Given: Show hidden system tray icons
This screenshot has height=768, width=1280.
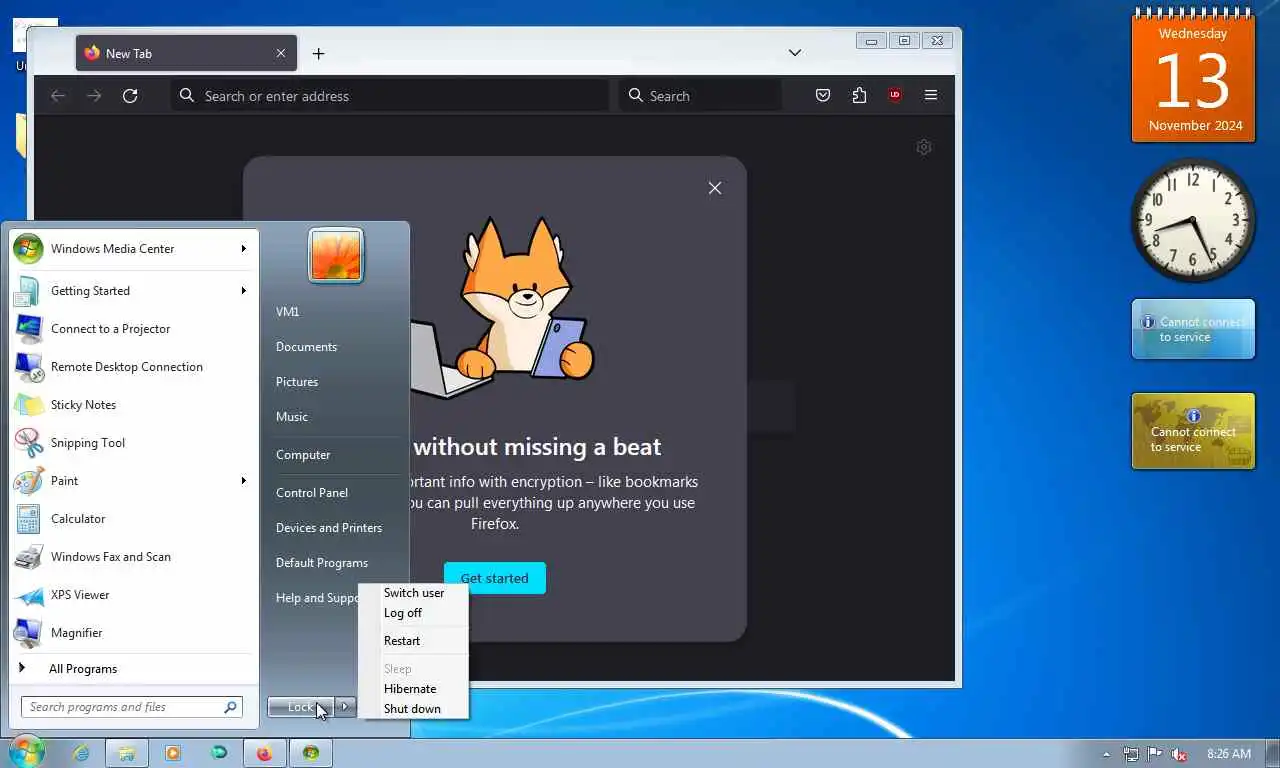Looking at the screenshot, I should [x=1106, y=754].
